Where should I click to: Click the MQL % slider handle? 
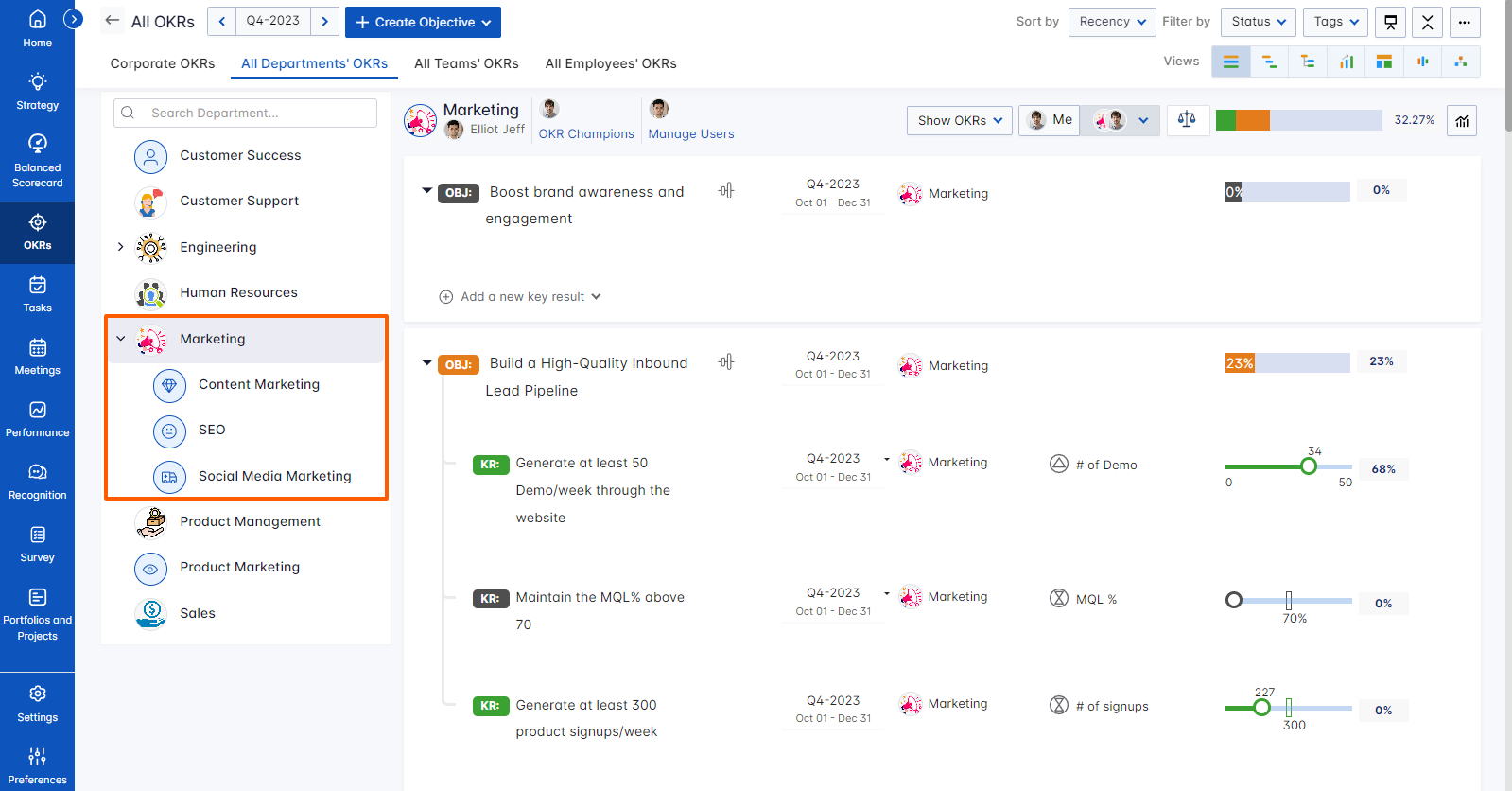(x=1234, y=600)
